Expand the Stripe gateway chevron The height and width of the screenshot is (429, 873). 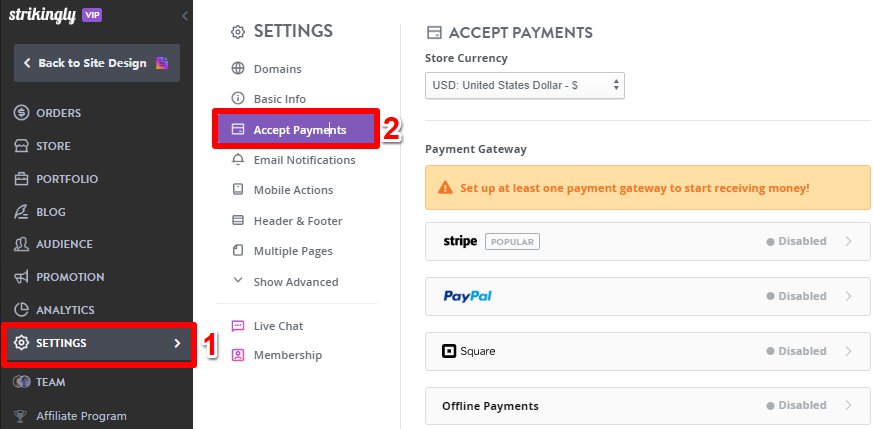(x=848, y=241)
